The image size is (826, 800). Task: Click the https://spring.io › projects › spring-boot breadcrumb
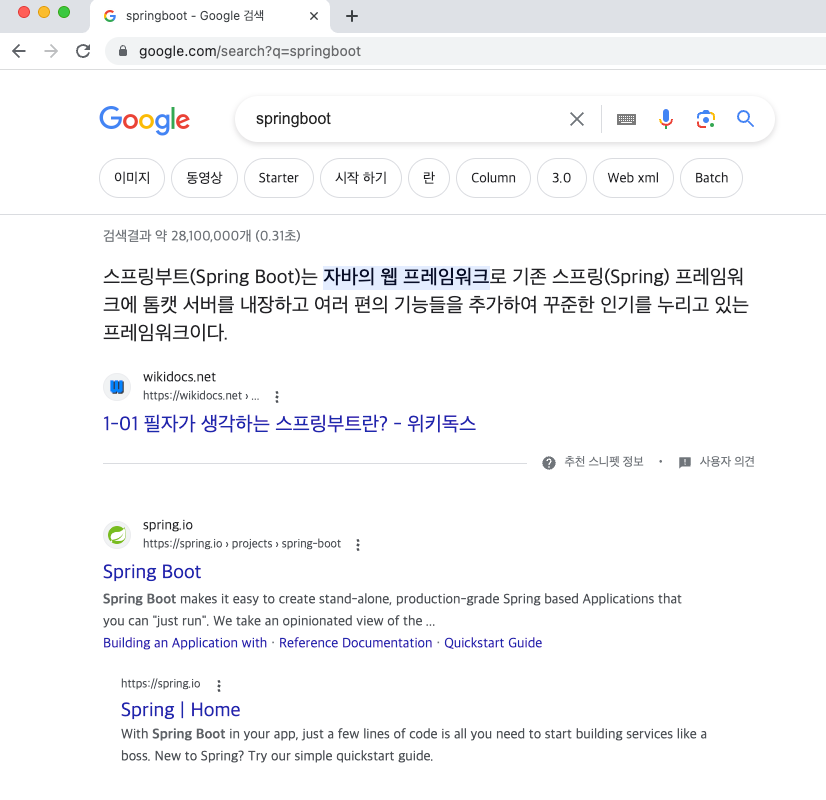pyautogui.click(x=242, y=544)
